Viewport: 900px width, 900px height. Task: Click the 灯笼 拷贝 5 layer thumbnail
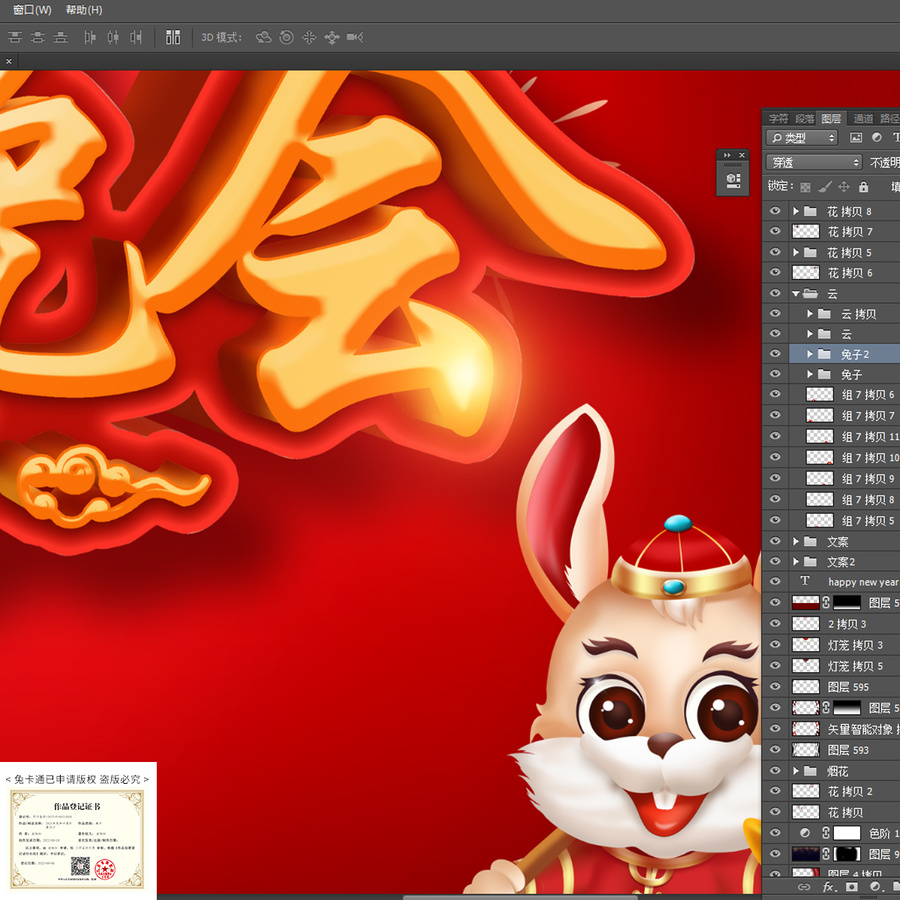pyautogui.click(x=805, y=665)
